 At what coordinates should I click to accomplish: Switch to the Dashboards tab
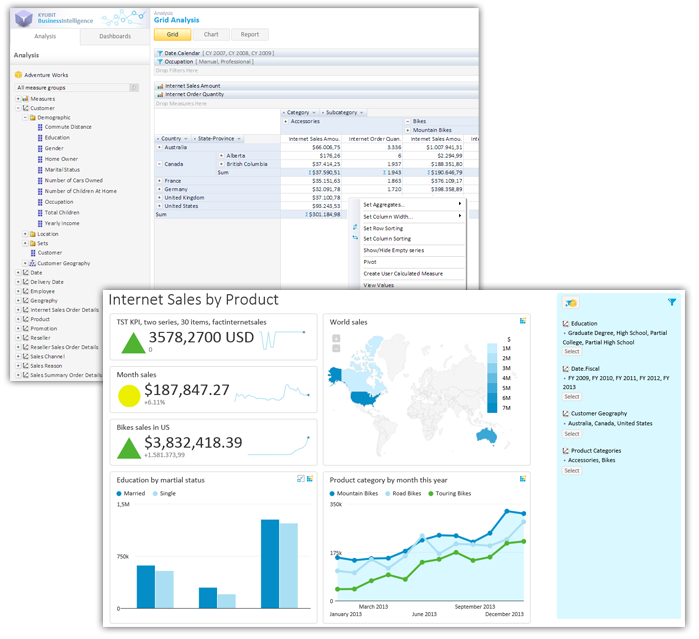coord(114,36)
